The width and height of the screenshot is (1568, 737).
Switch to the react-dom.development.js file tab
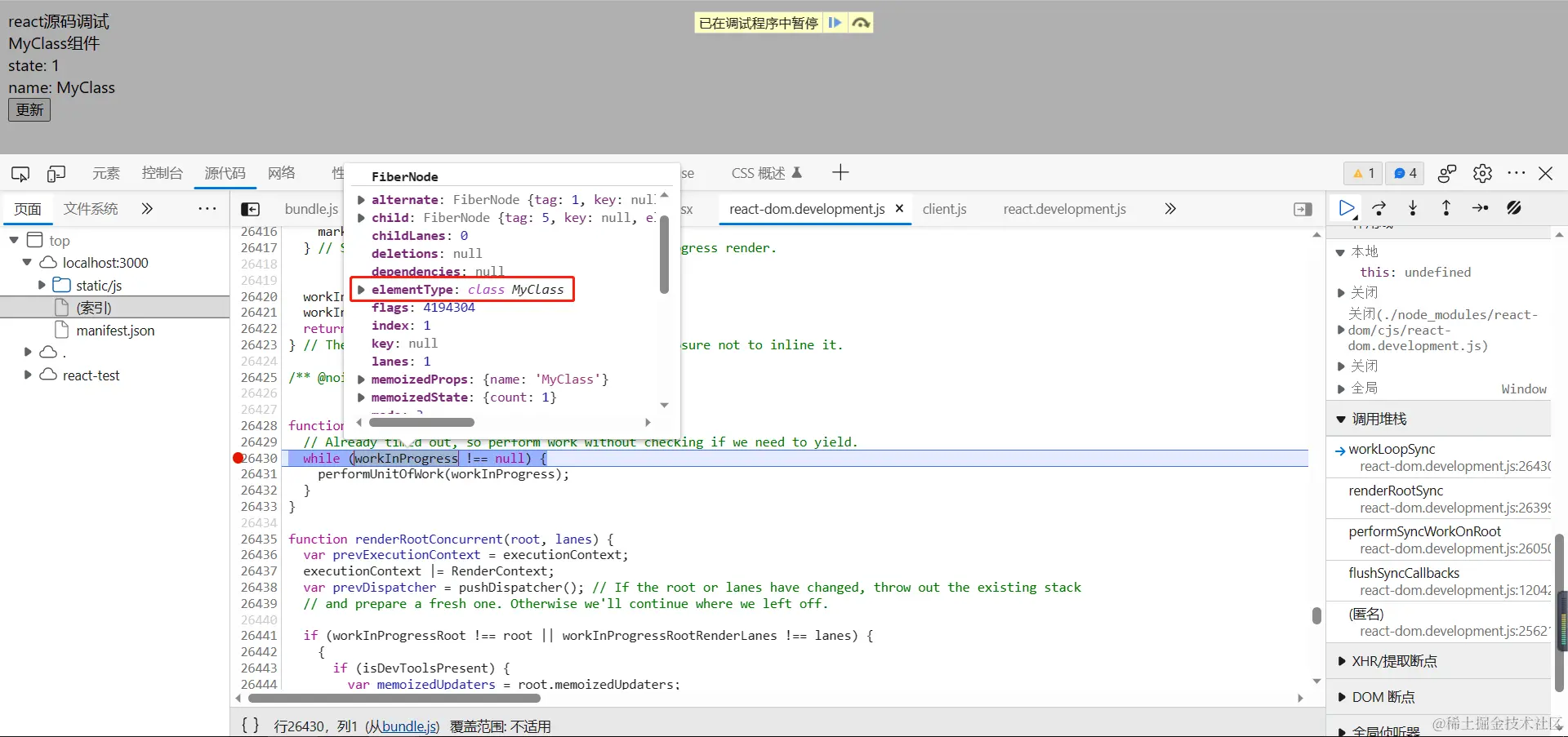[x=807, y=209]
